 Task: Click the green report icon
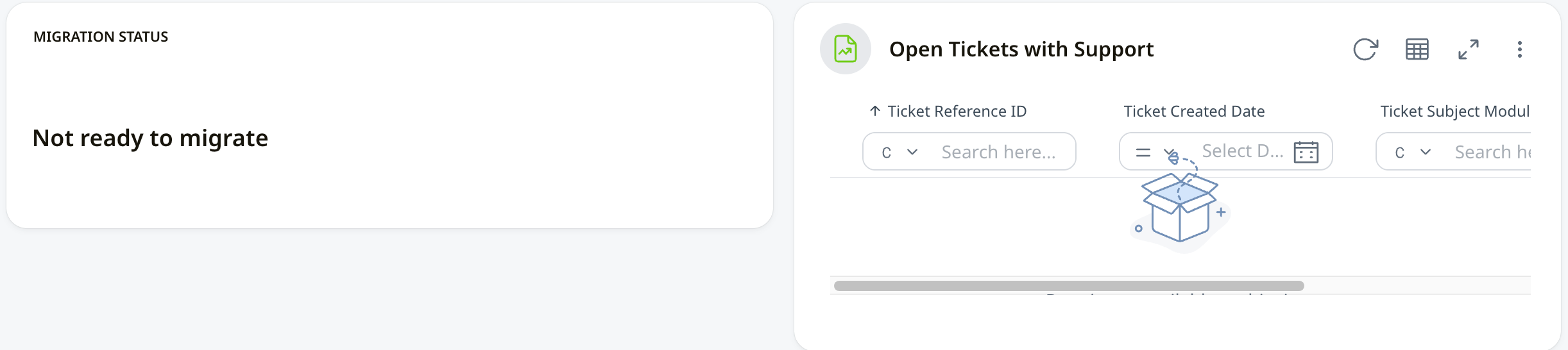(x=845, y=49)
